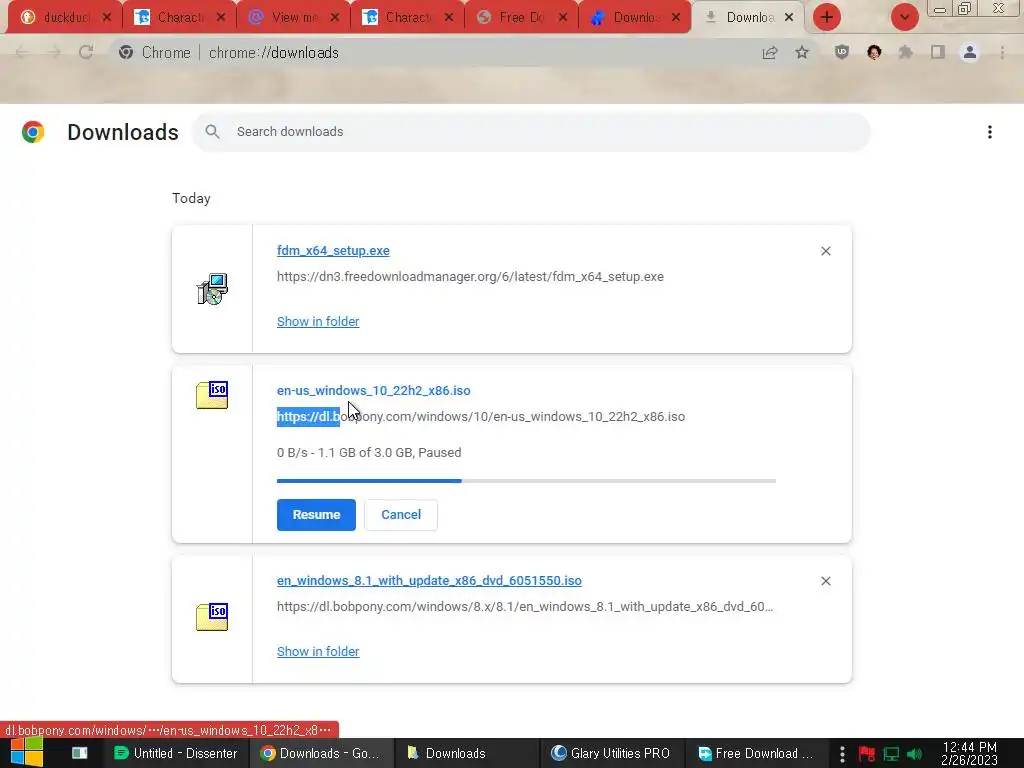The height and width of the screenshot is (768, 1024).
Task: Open the Chrome profile avatar button
Action: 970,52
